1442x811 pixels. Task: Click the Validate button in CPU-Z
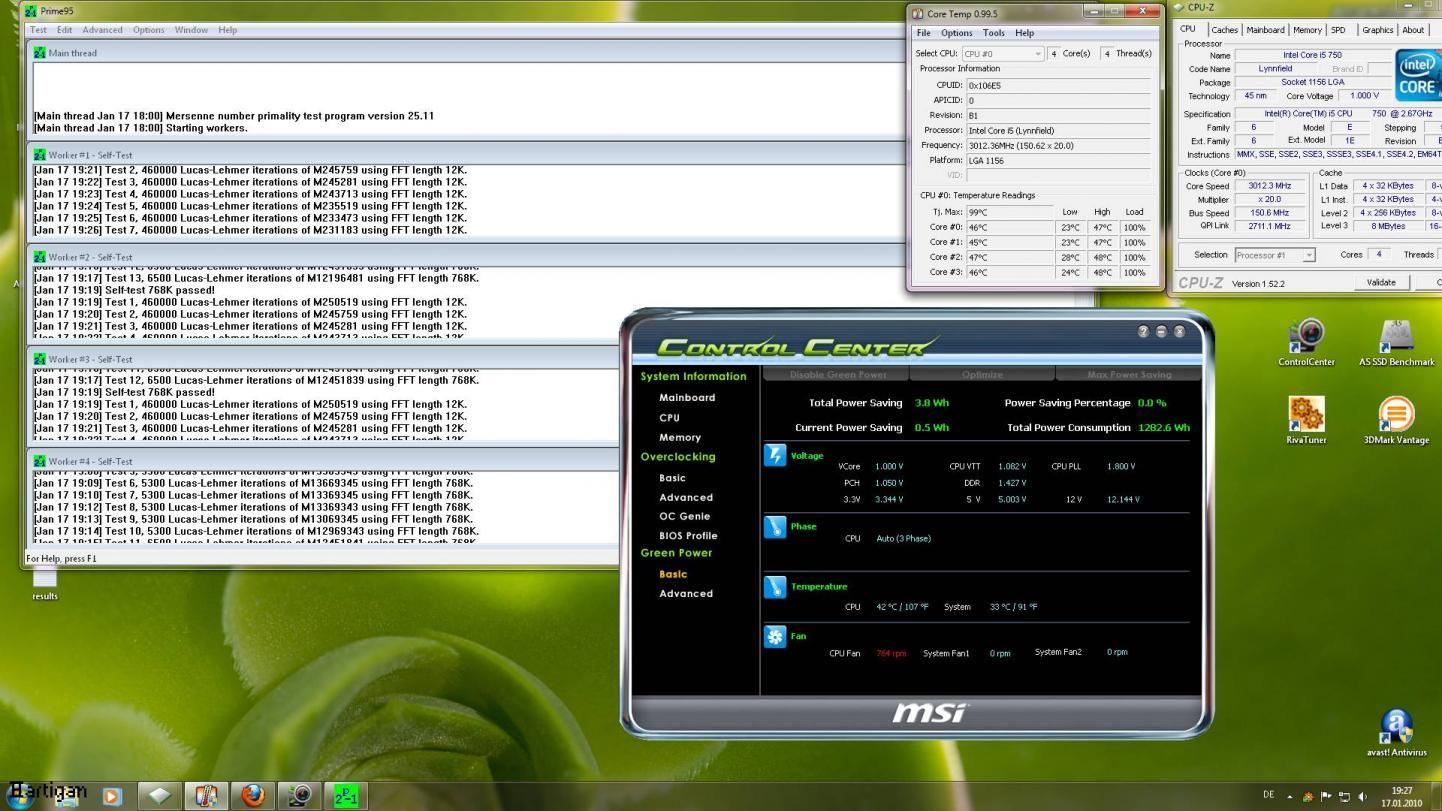coord(1381,283)
